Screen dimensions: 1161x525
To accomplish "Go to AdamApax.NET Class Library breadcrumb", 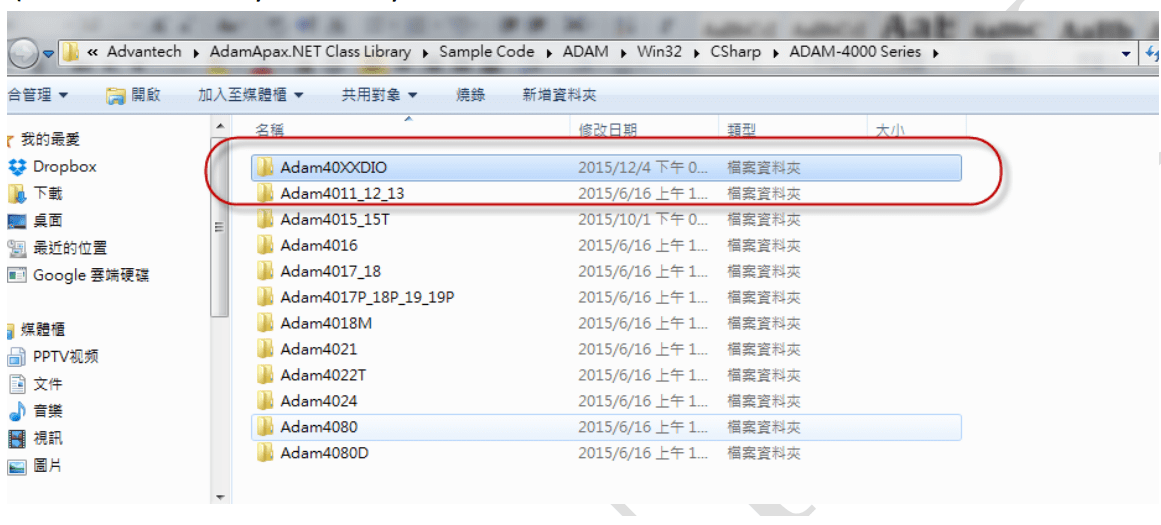I will click(x=310, y=53).
